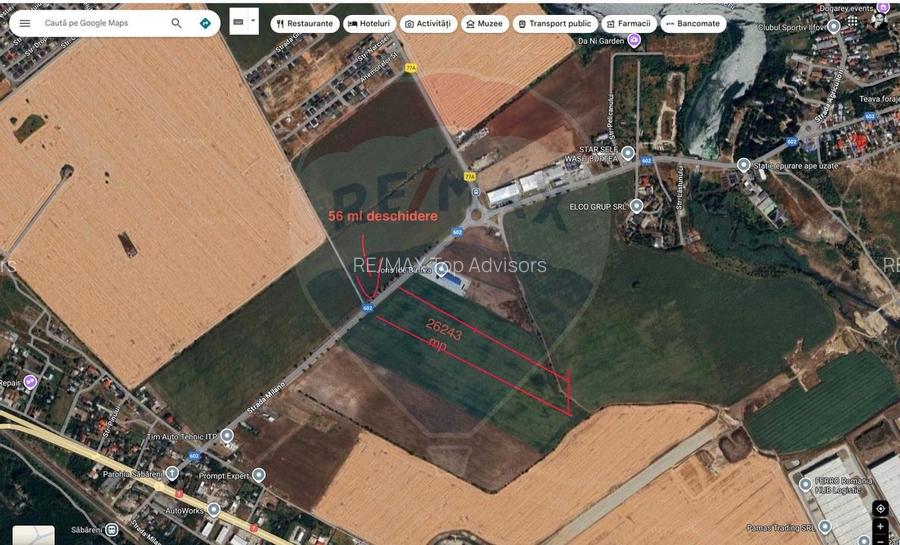Image resolution: width=900 pixels, height=545 pixels.
Task: Open the Tim Auto Tehnic ITP pin
Action: click(227, 436)
